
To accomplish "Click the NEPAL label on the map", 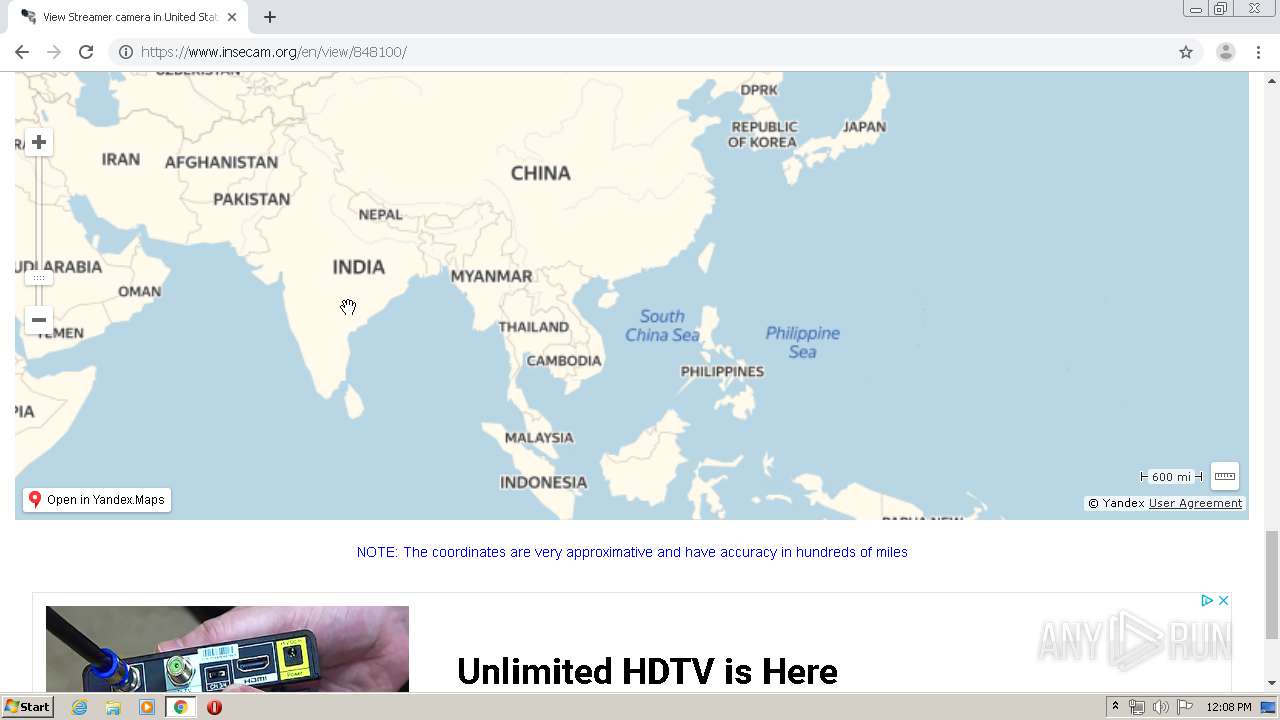I will coord(380,215).
